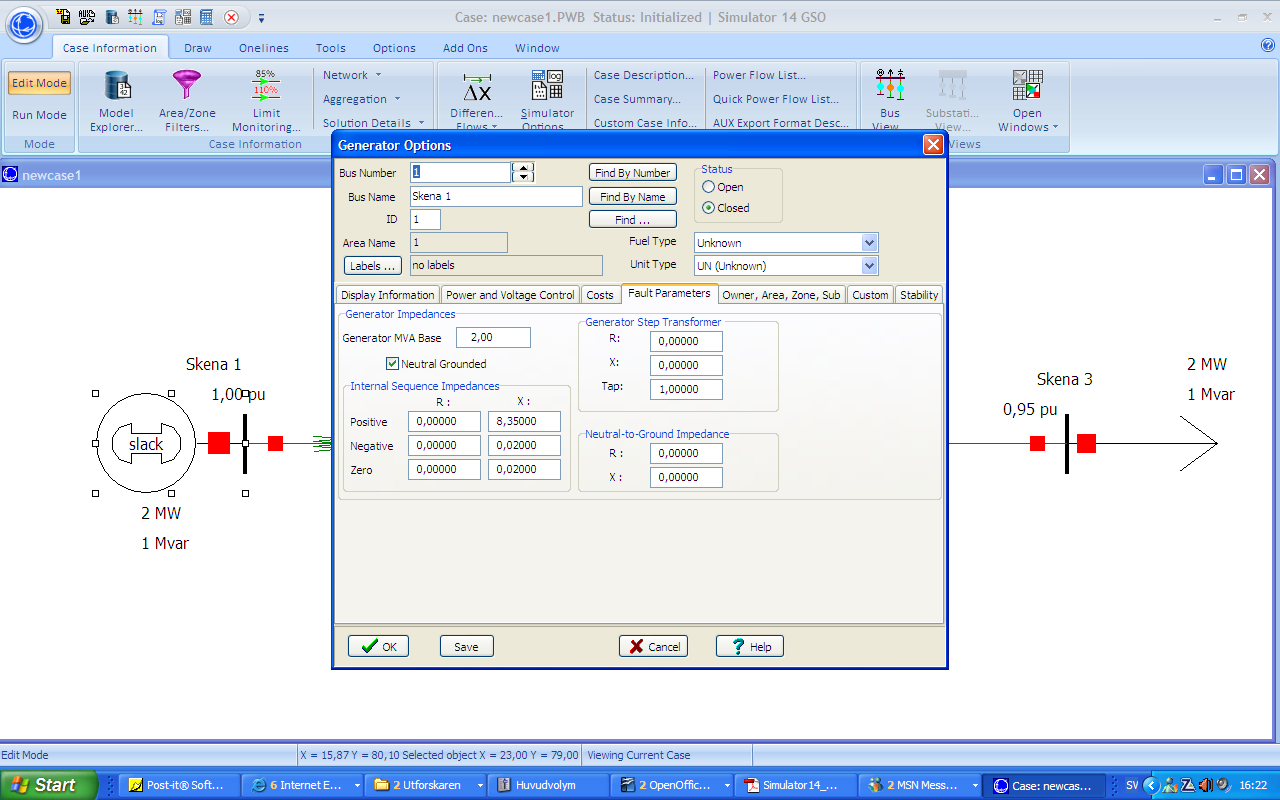Open the PowerWorld application orb menu

[24, 24]
